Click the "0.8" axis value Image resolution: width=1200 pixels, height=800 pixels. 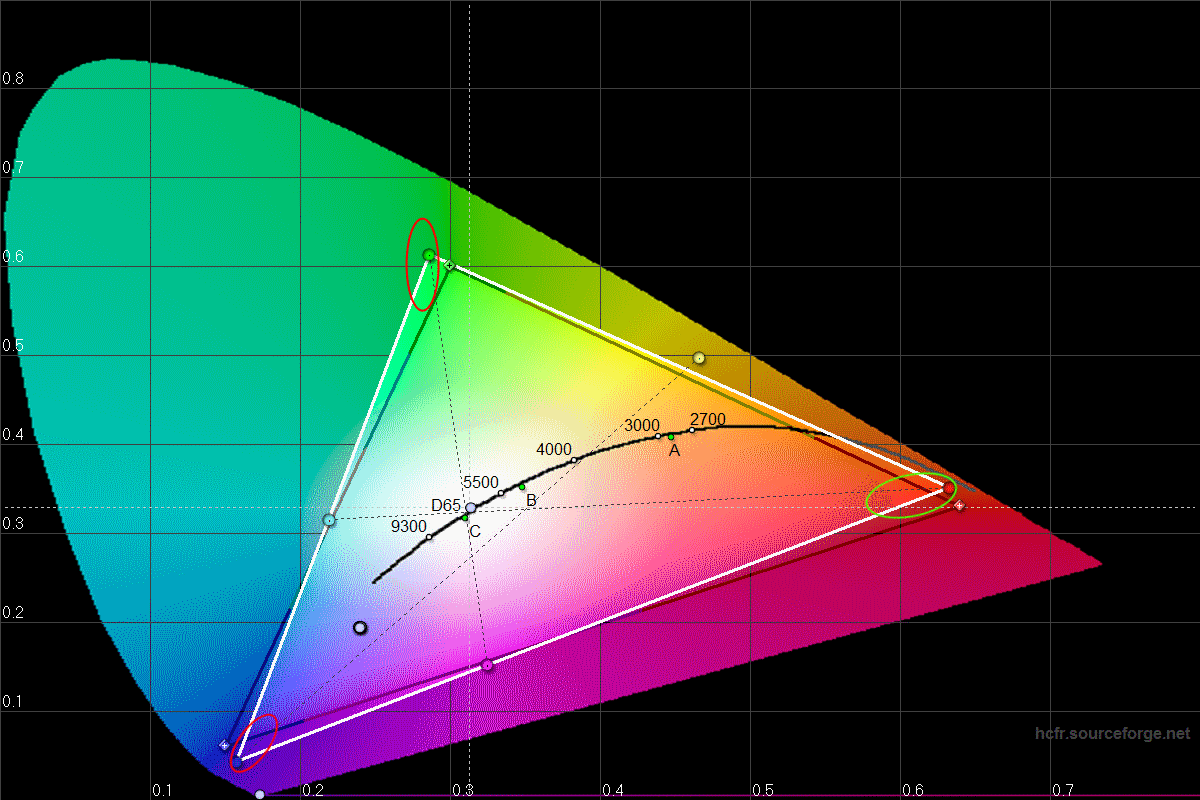tap(13, 78)
